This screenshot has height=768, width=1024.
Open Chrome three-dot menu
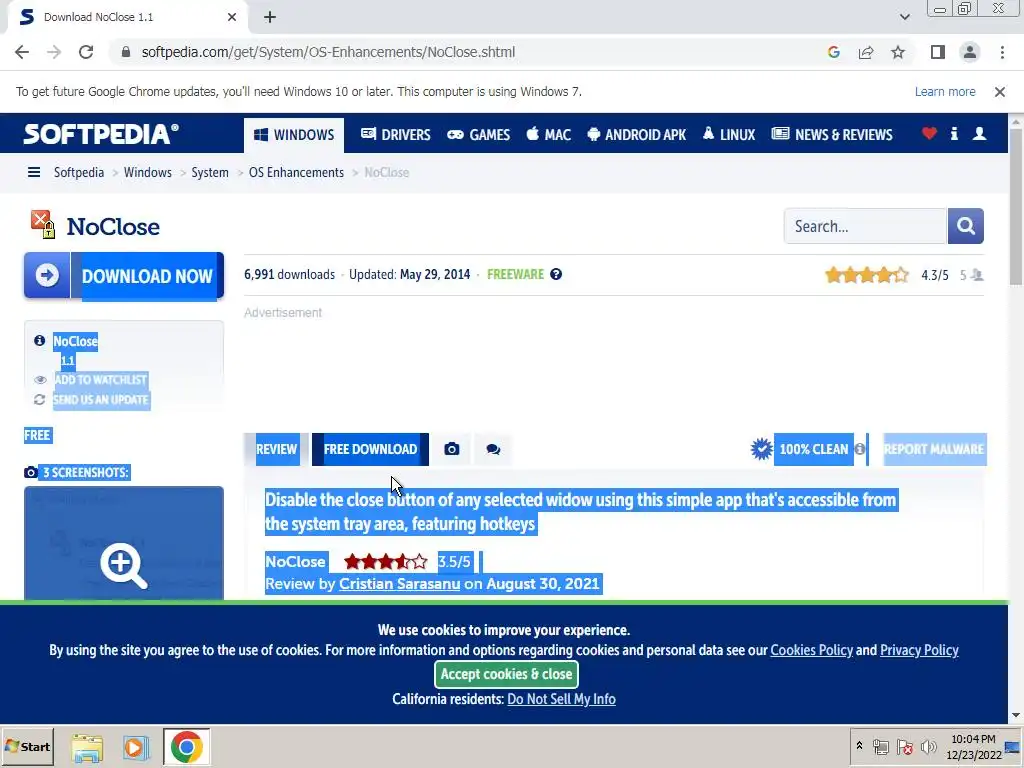pos(1002,52)
